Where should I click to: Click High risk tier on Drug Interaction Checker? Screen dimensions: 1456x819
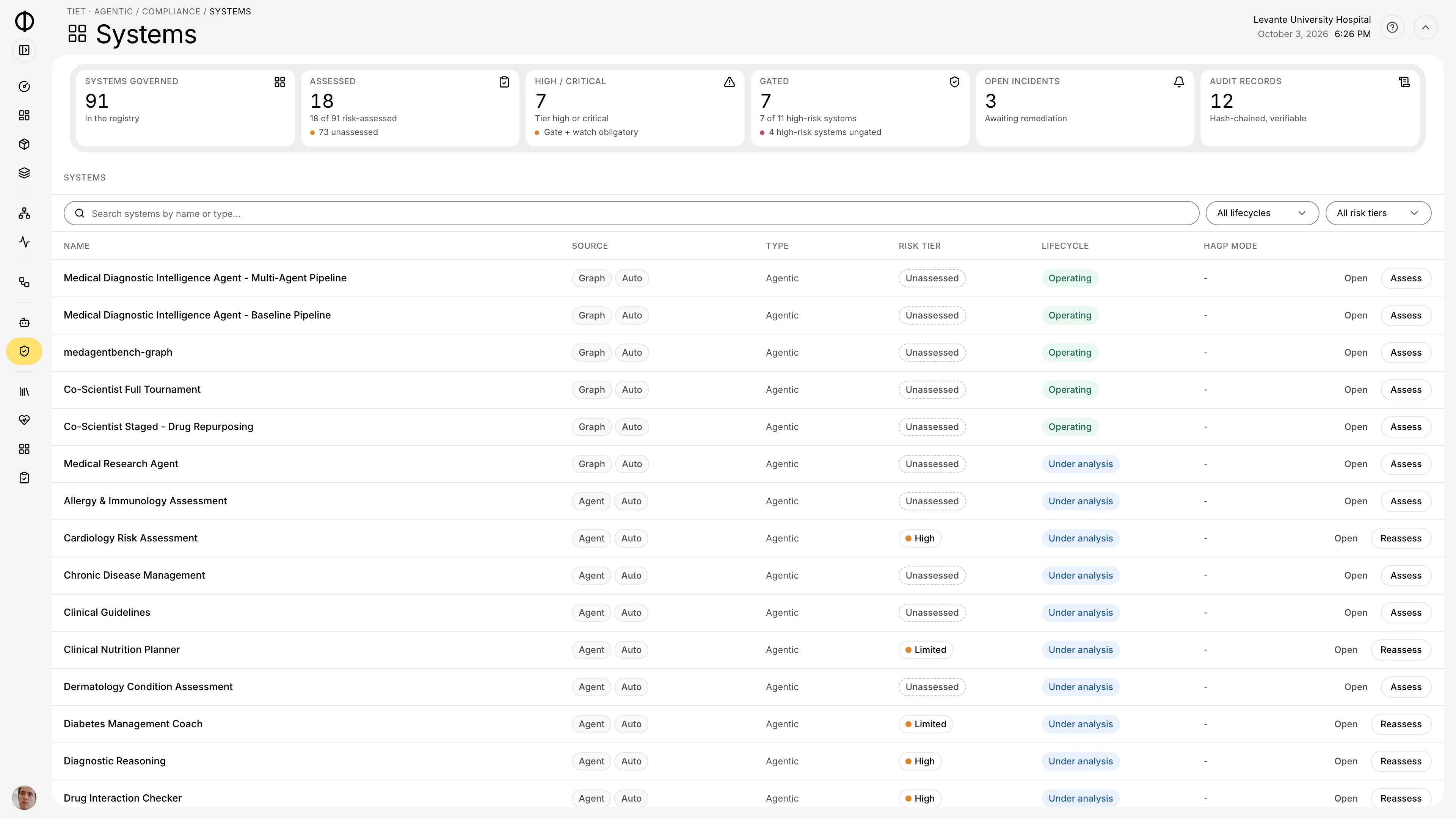(x=919, y=798)
